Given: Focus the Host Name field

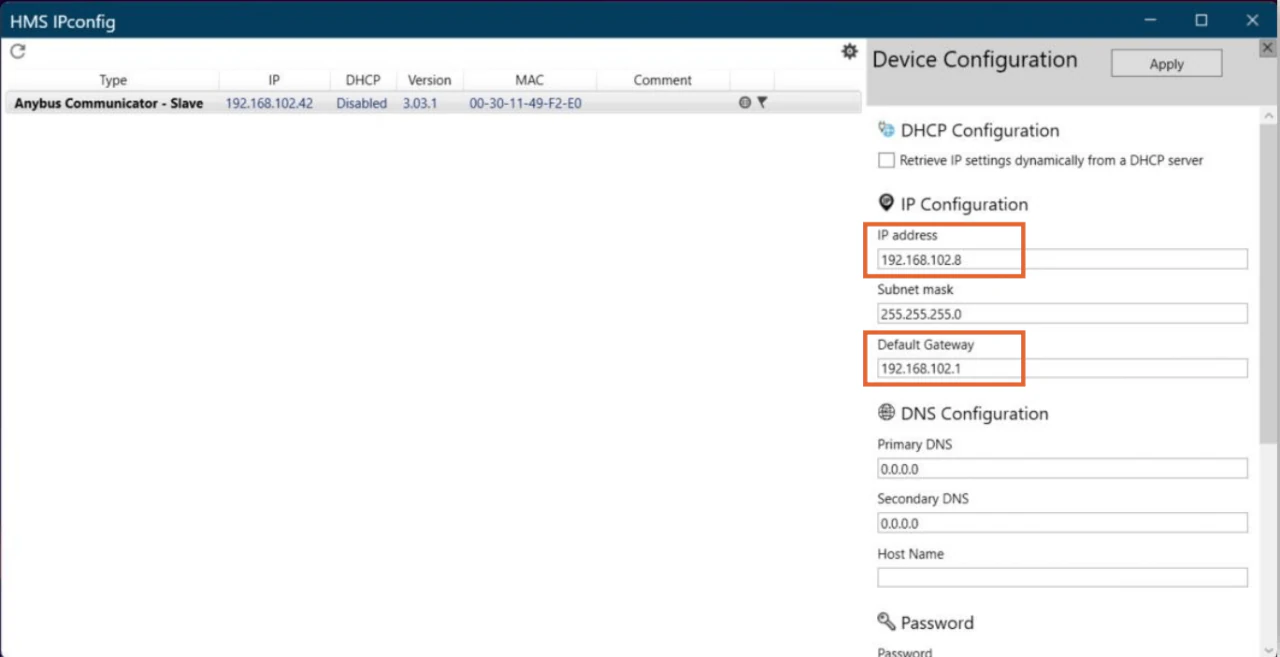Looking at the screenshot, I should [x=1062, y=577].
